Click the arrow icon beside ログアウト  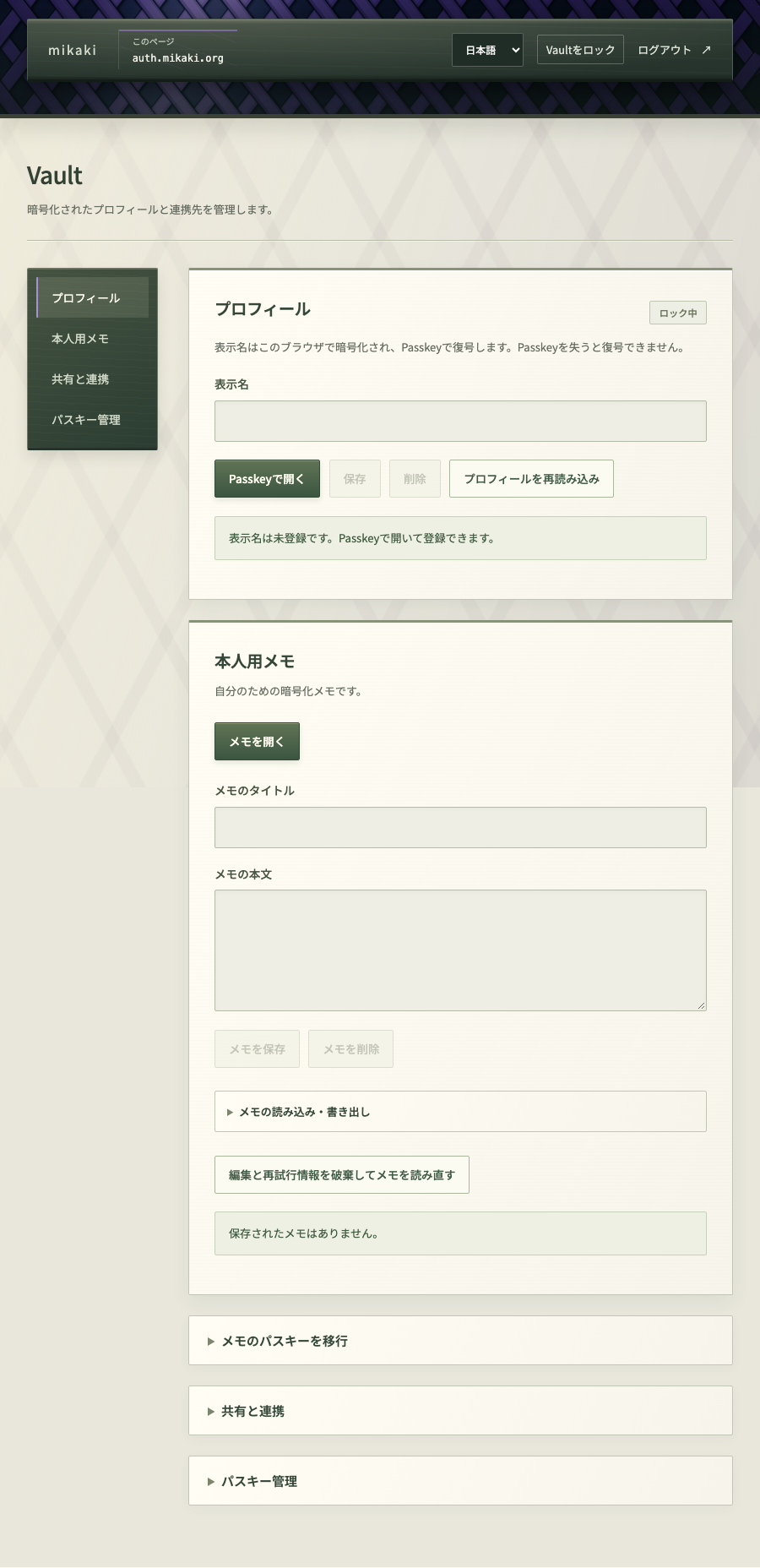tap(706, 50)
